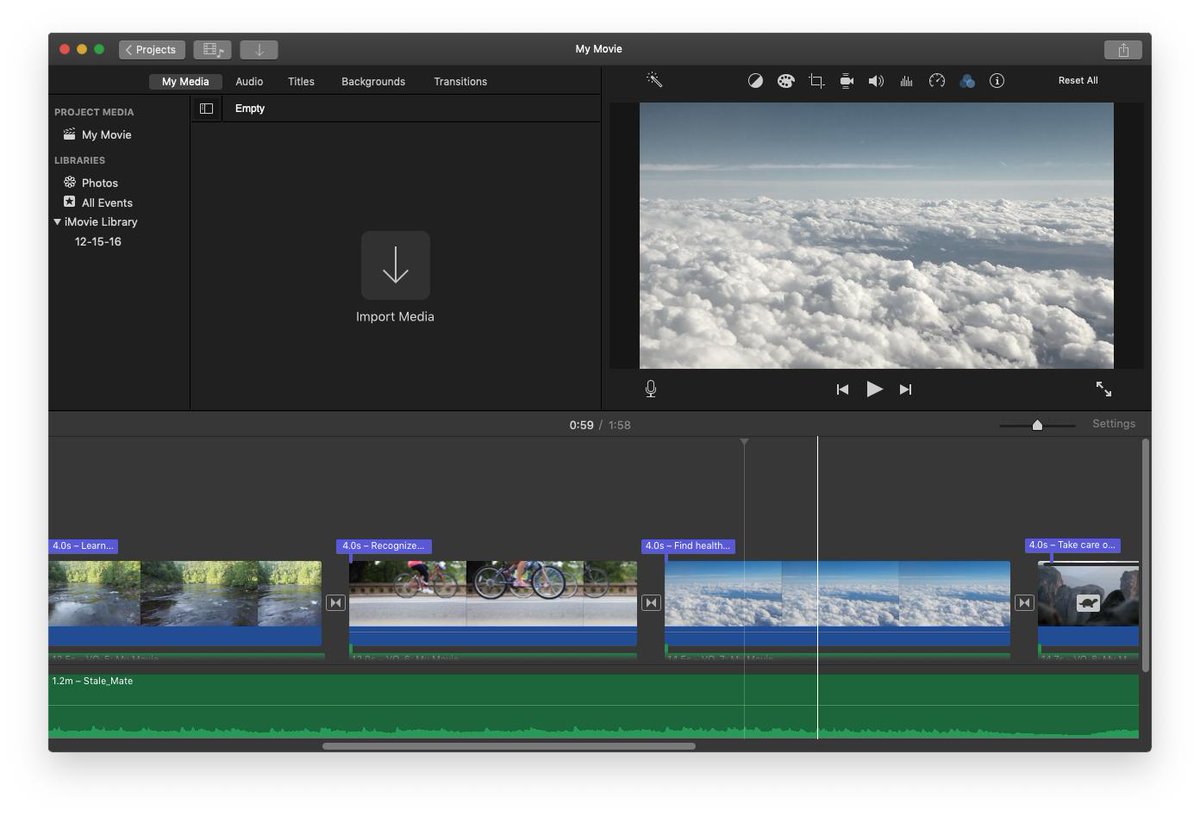
Task: Toggle the libraries sidebar visibility button
Action: tap(206, 109)
